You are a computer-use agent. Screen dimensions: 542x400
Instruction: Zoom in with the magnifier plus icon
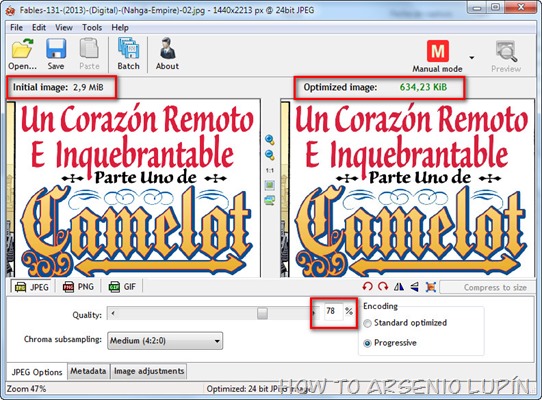coord(270,140)
